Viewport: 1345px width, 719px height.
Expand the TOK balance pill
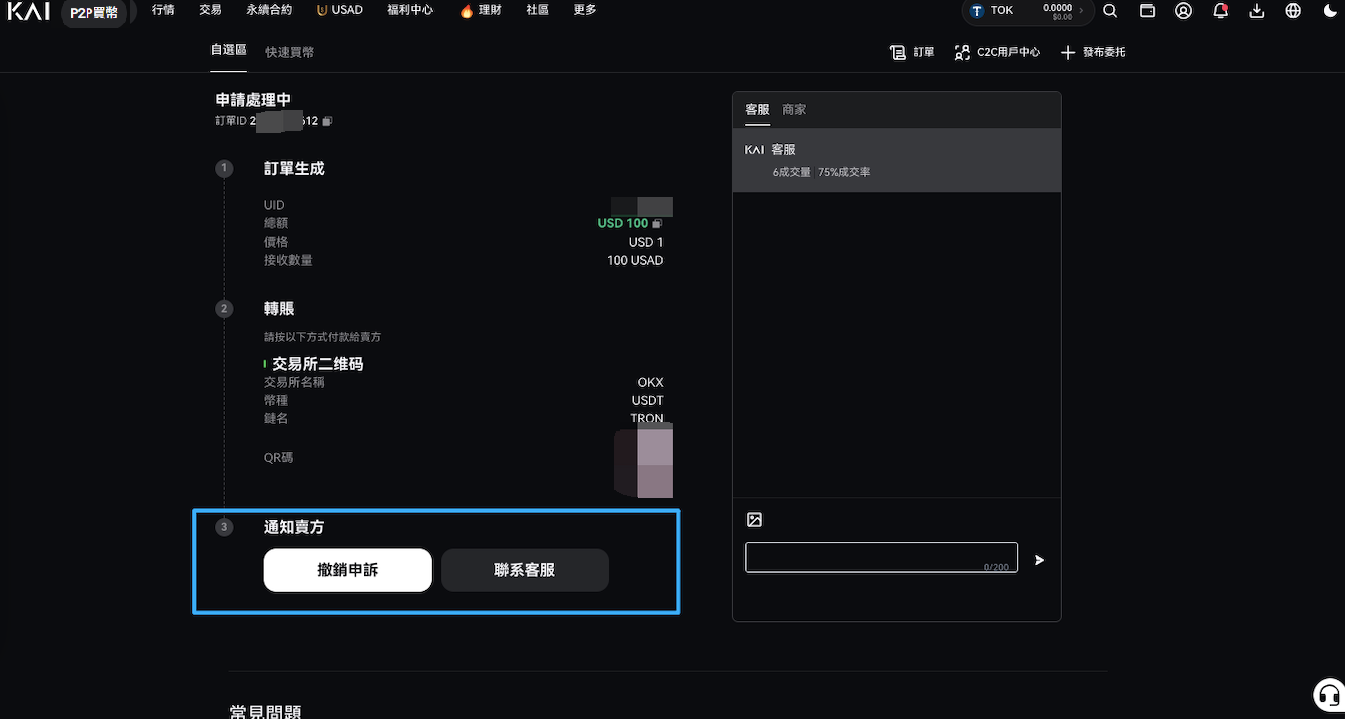1027,11
